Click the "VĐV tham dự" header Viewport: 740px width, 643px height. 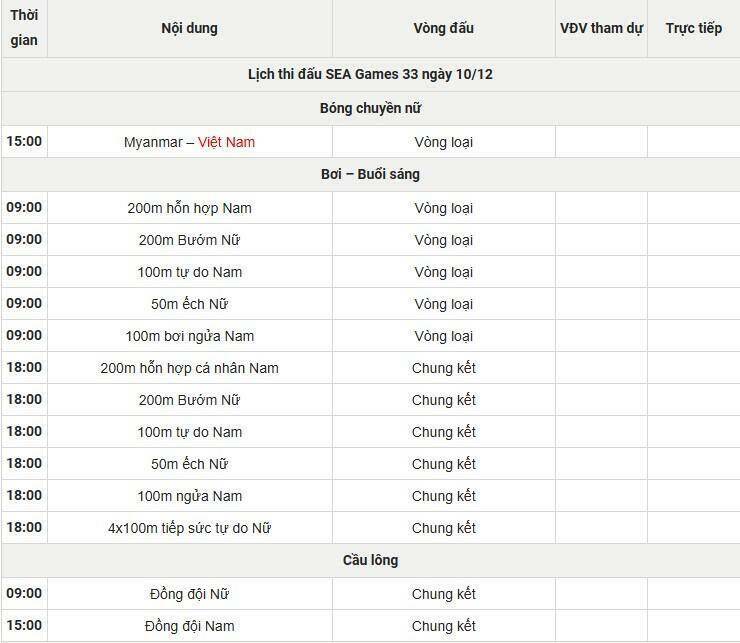(601, 28)
